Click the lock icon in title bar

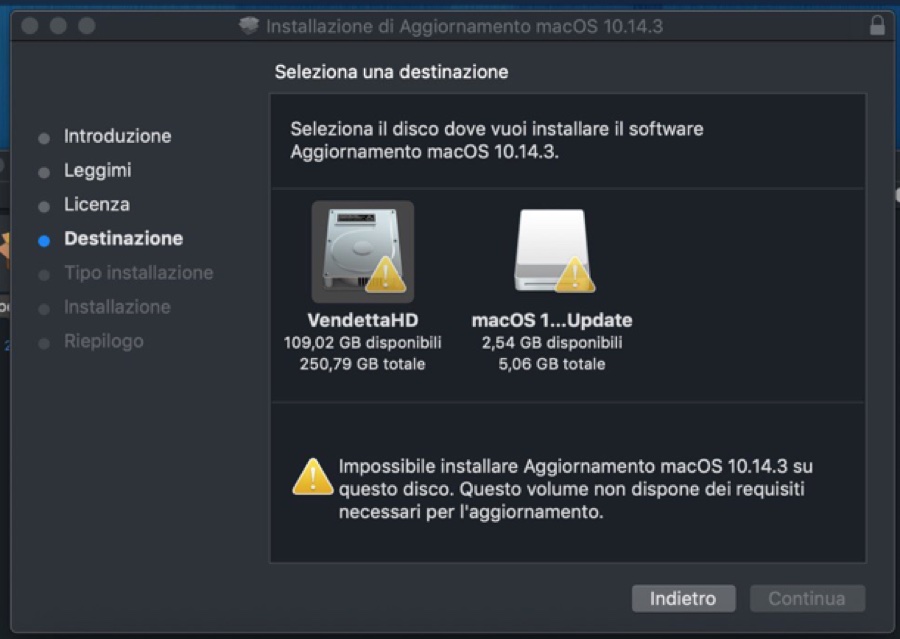[x=877, y=26]
